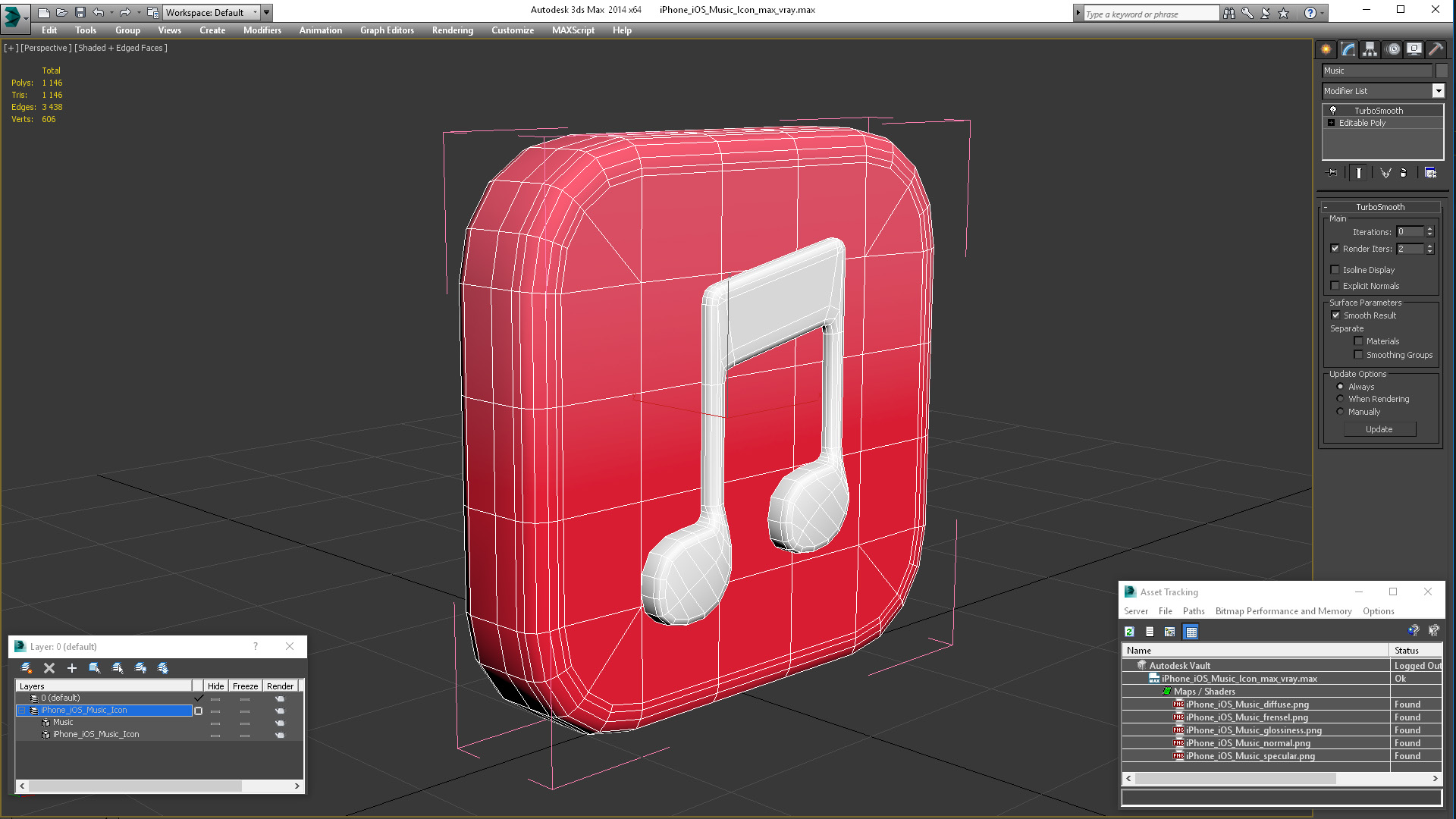Switch Asset Tracking to Tree View icon

pos(1170,632)
